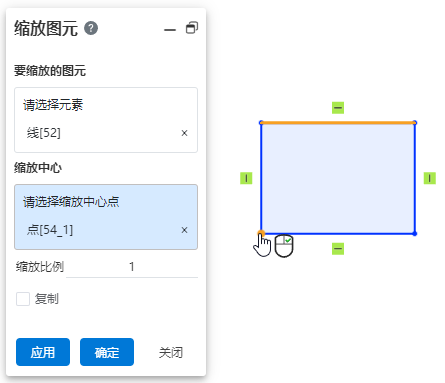
Task: Activate the 请选择缩放中心点 selection box
Action: (106, 217)
